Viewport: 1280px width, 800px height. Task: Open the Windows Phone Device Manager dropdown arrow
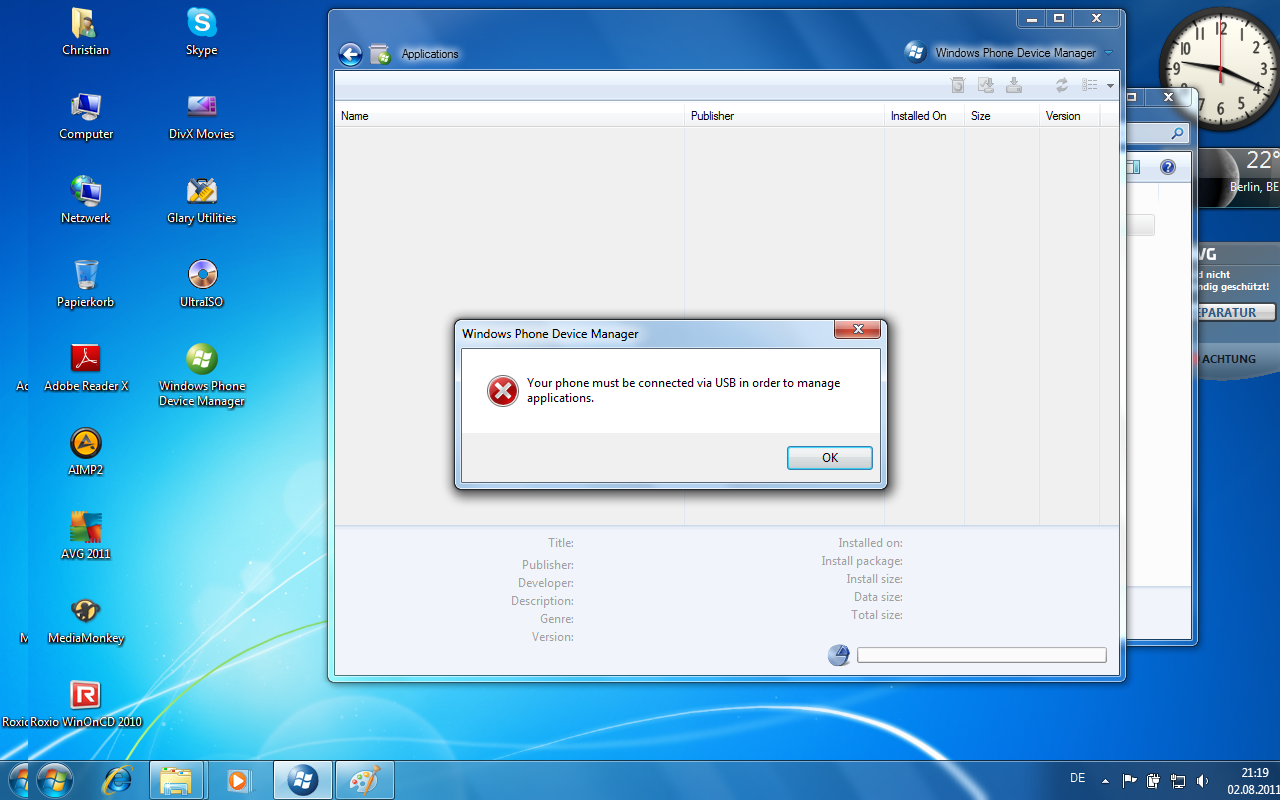point(1108,53)
